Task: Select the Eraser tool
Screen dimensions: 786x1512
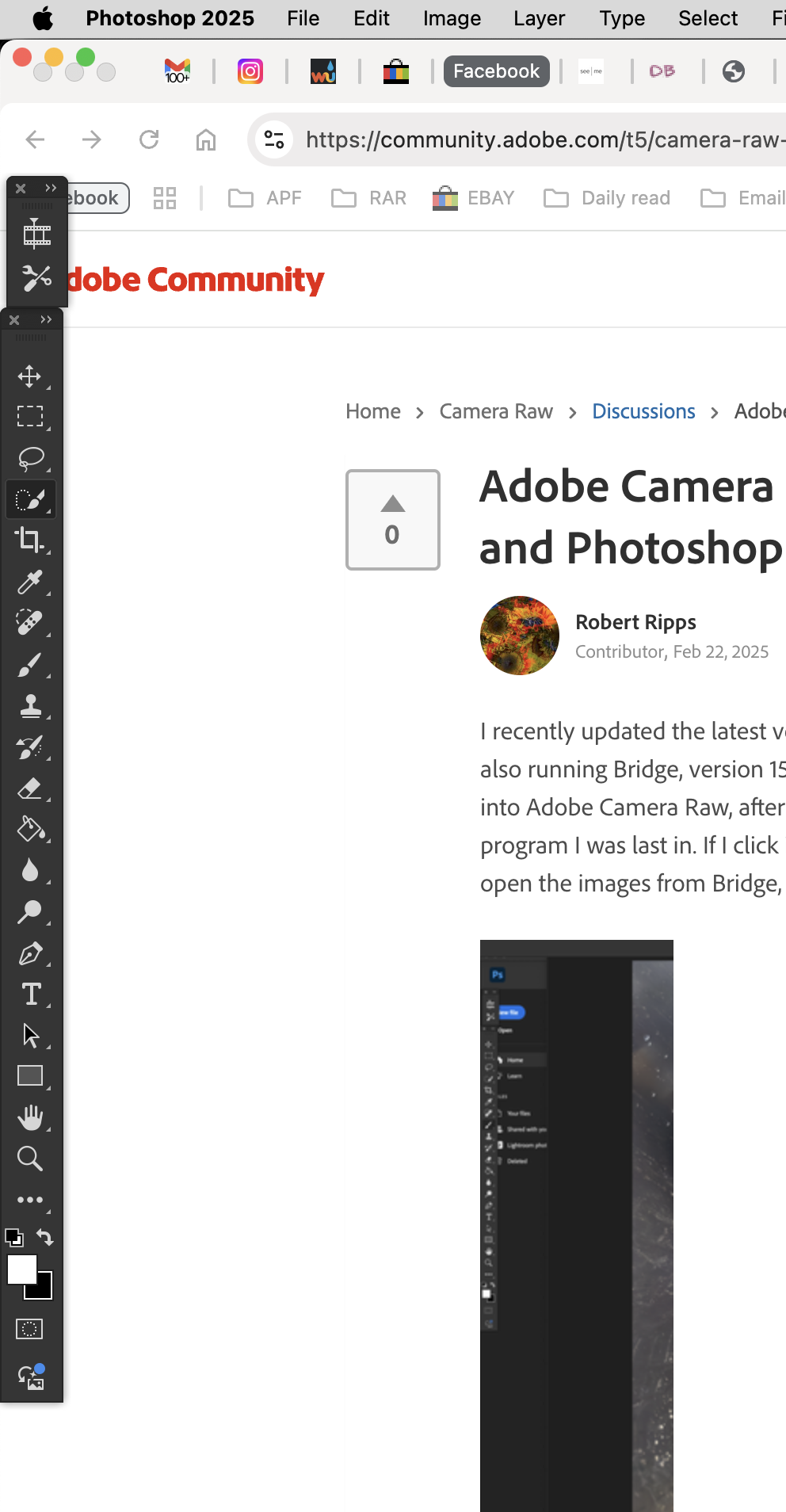Action: (x=29, y=788)
